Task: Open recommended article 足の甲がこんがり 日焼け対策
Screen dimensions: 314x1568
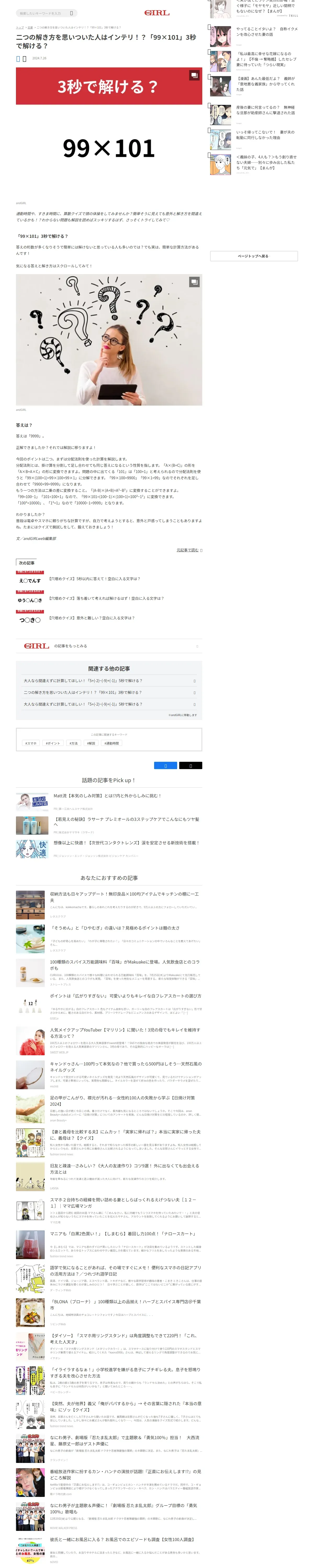Action: click(109, 1109)
